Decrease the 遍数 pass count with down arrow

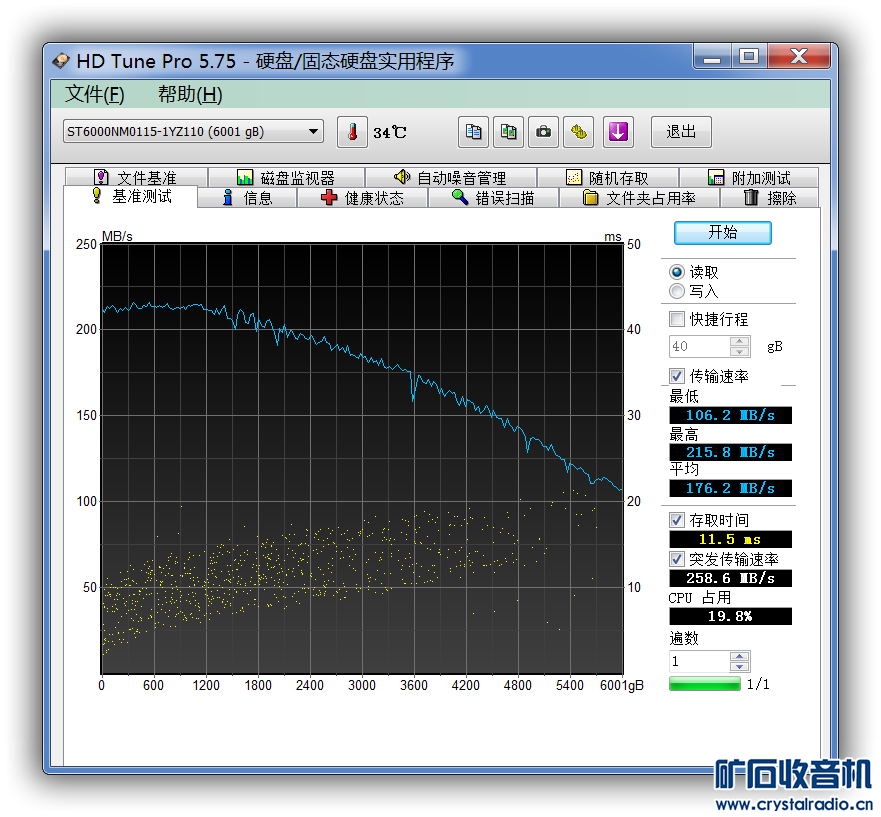[x=739, y=666]
